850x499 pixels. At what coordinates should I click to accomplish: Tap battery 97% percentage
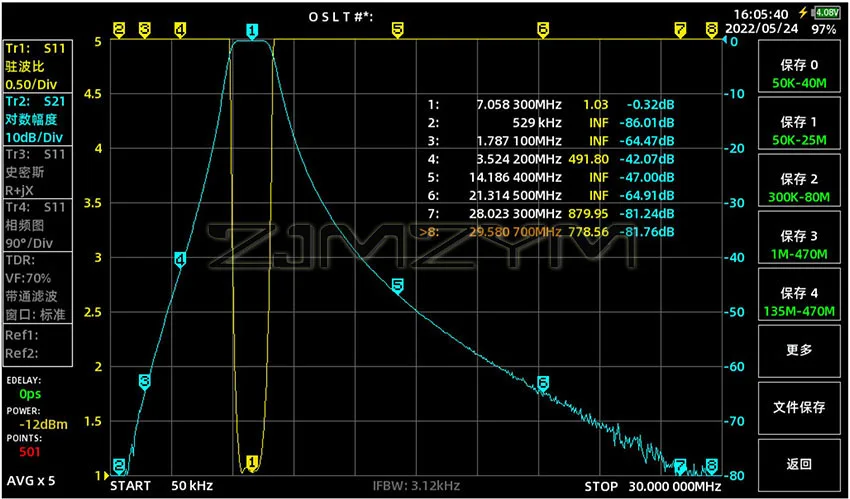[x=823, y=29]
